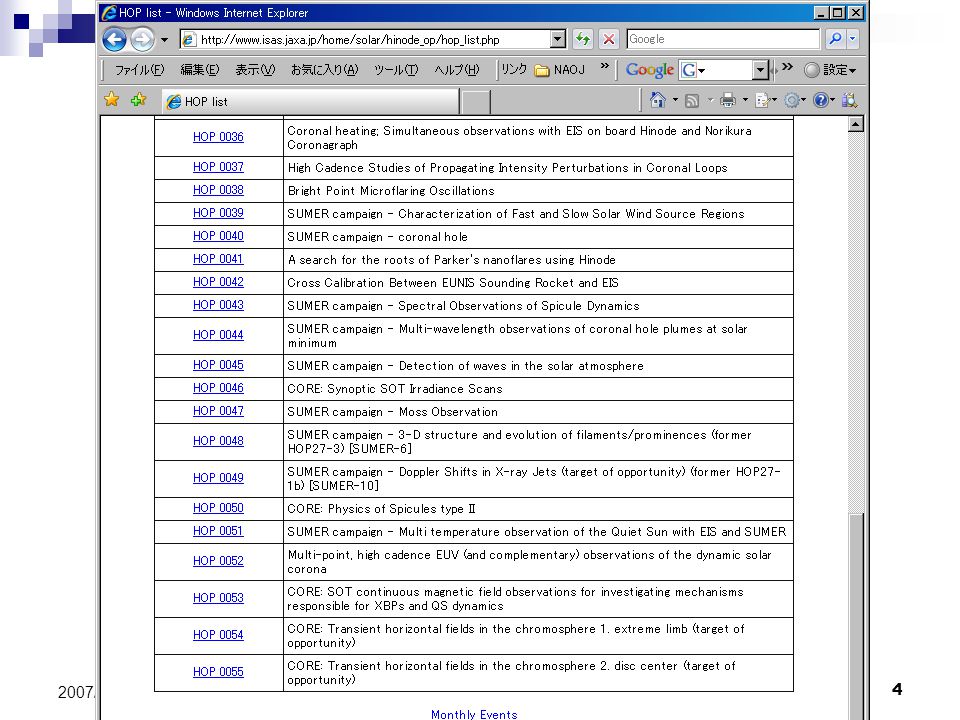Open the HOP 0043 link
960x720 pixels.
(218, 305)
